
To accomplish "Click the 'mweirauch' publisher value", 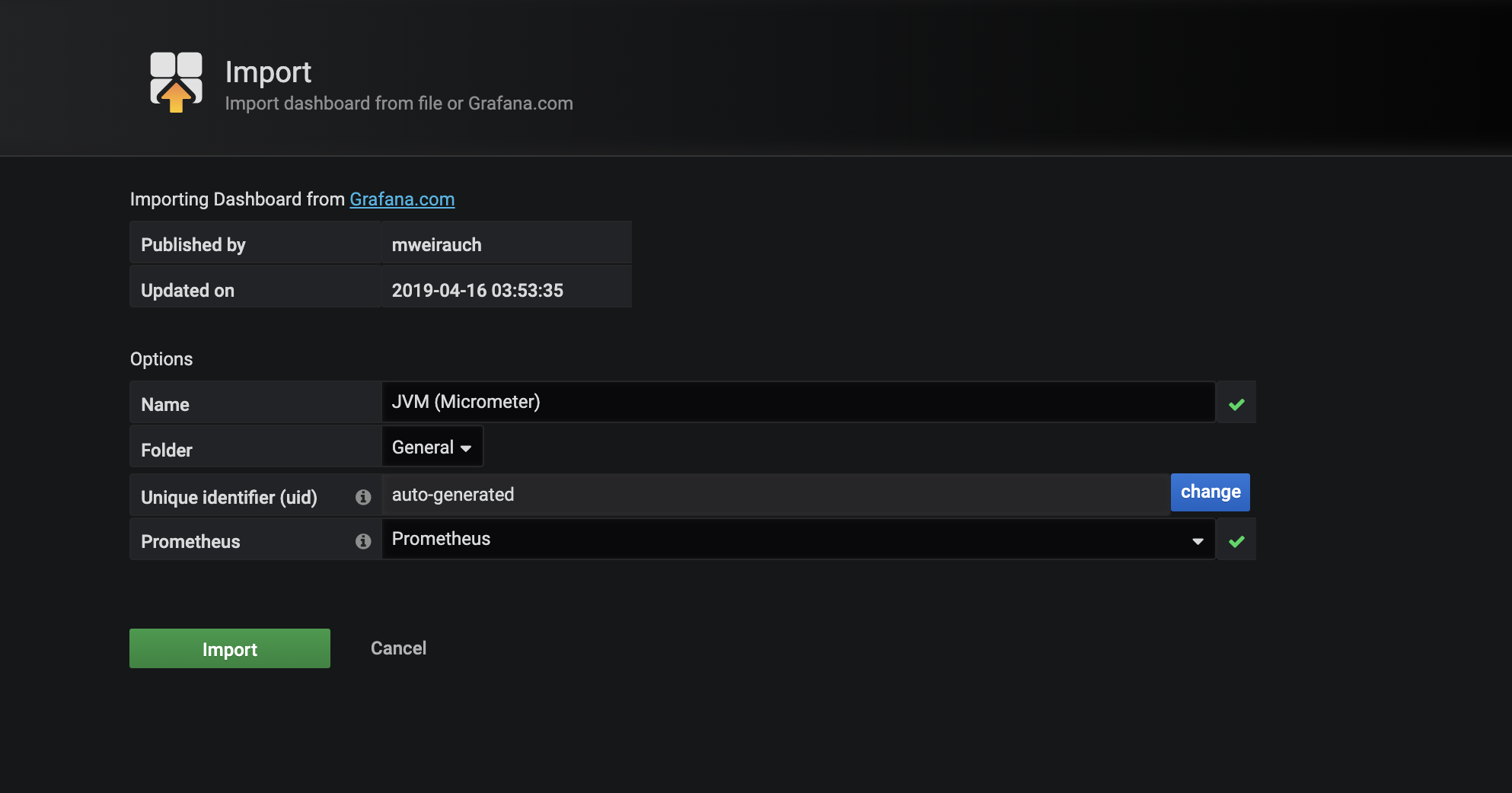I will pyautogui.click(x=436, y=245).
